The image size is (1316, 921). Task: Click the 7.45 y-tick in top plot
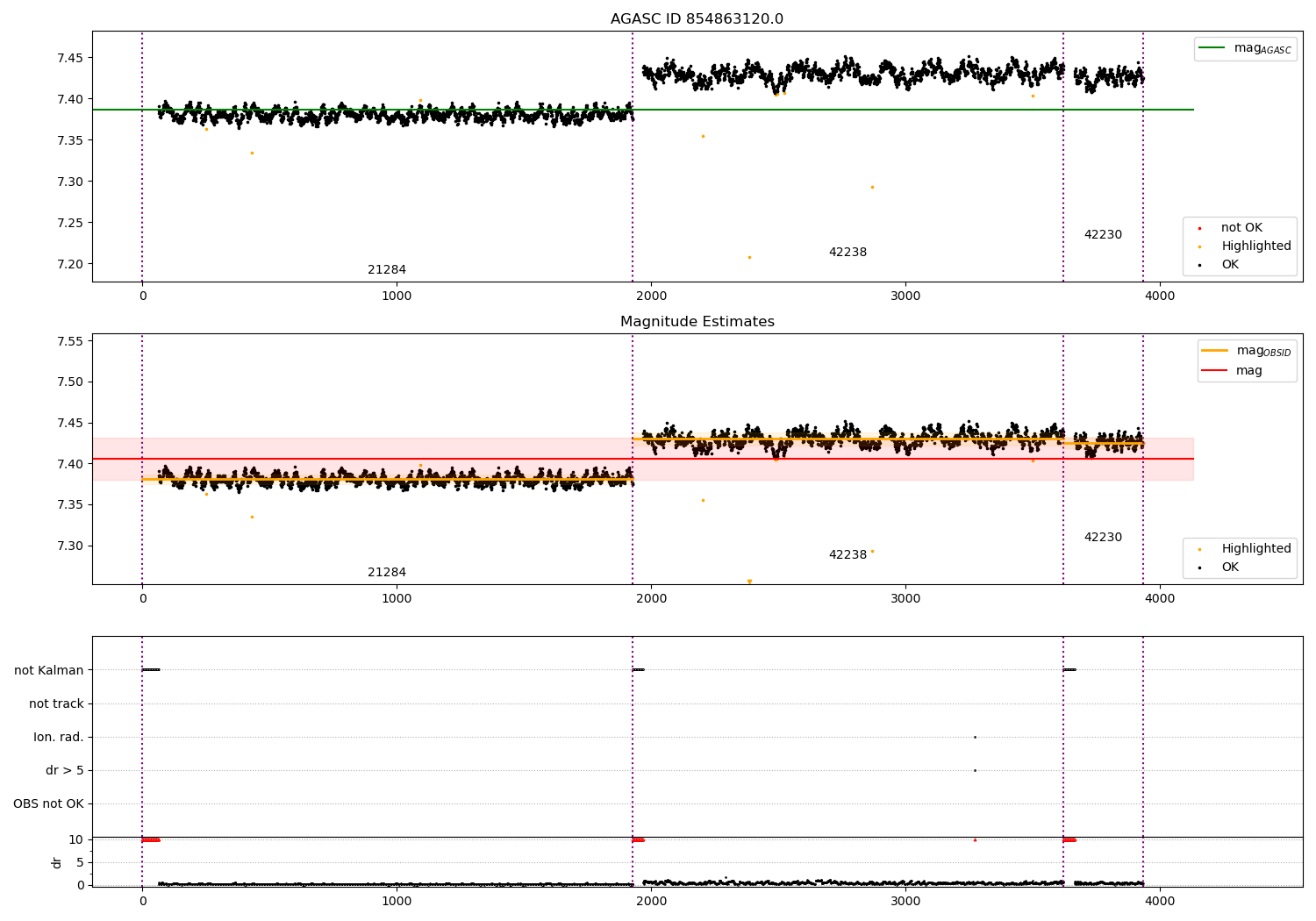[70, 58]
